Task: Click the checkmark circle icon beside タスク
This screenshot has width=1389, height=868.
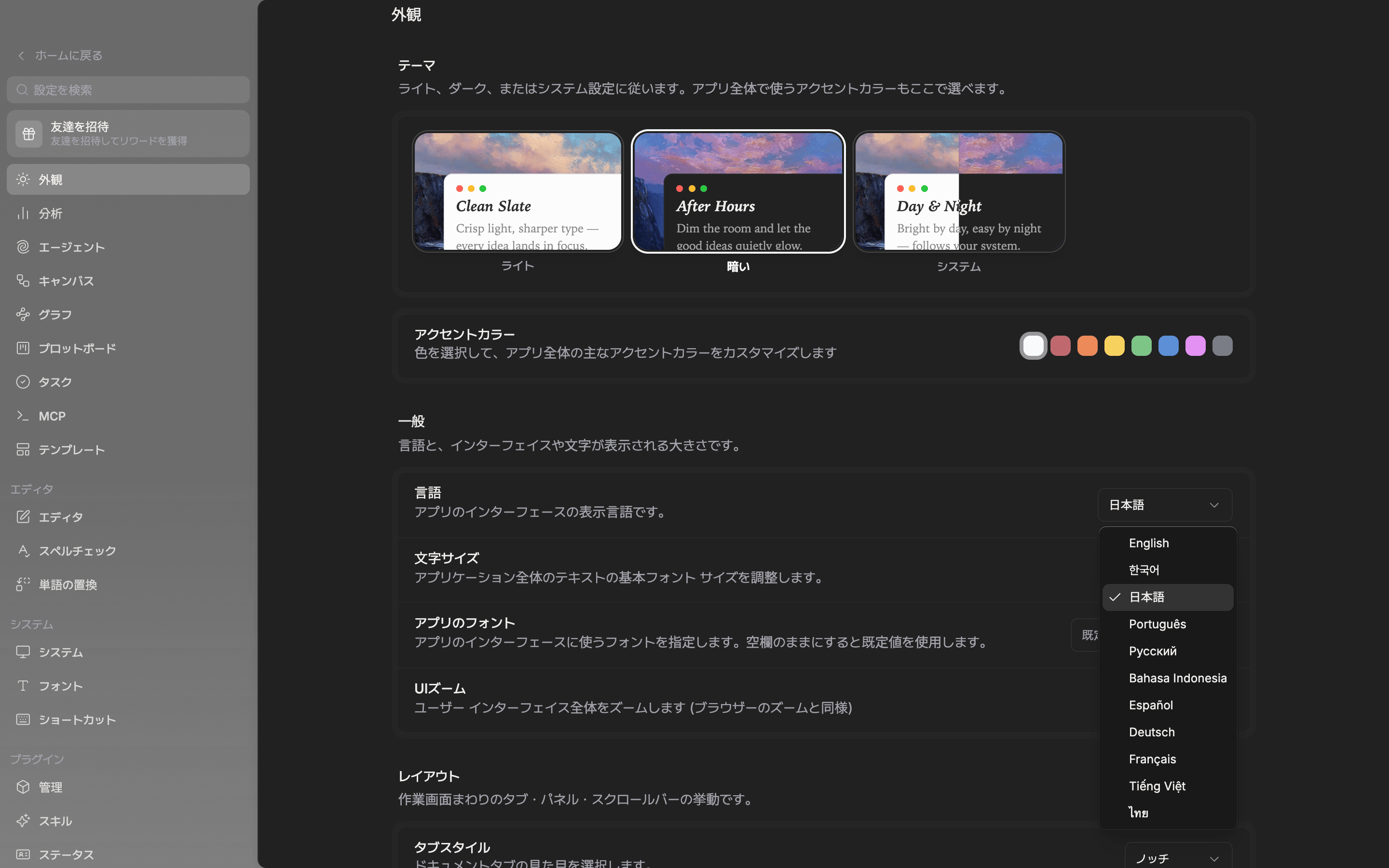Action: pos(23,382)
